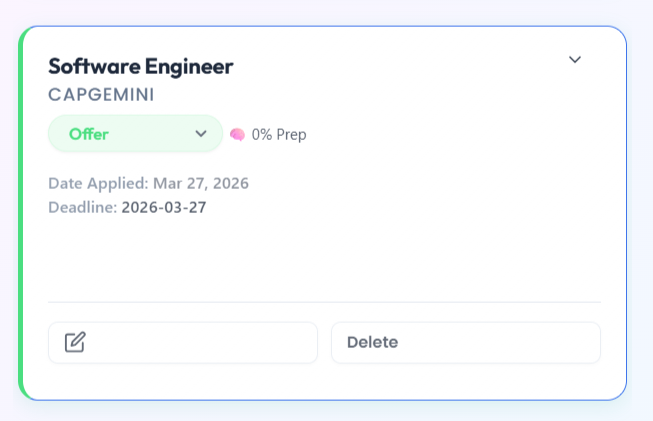Click the CAPGEMINI company name

tap(101, 95)
